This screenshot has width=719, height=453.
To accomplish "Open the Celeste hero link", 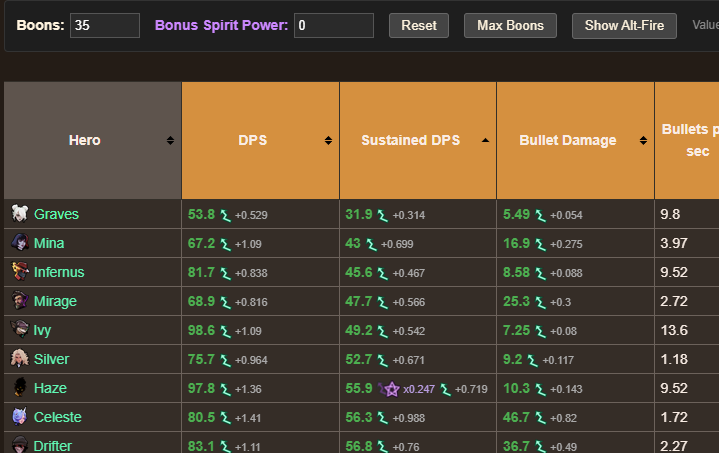I will [x=58, y=417].
